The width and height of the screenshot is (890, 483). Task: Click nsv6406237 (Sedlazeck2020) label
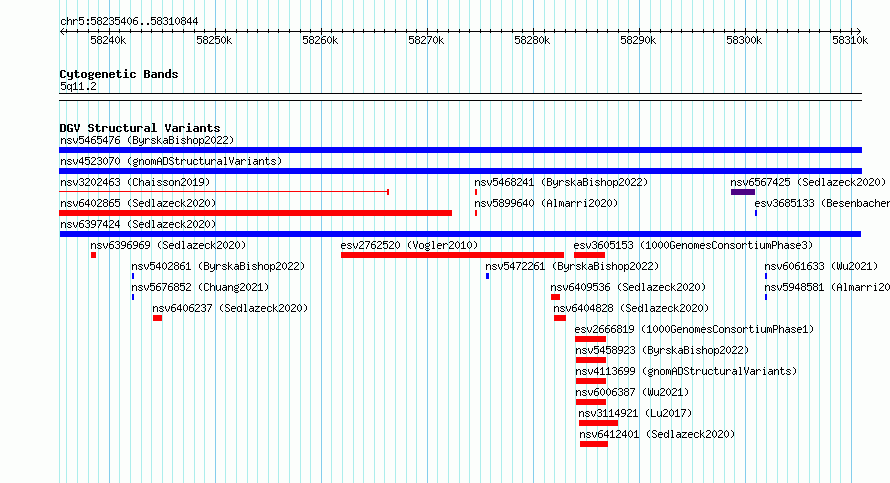pyautogui.click(x=230, y=308)
